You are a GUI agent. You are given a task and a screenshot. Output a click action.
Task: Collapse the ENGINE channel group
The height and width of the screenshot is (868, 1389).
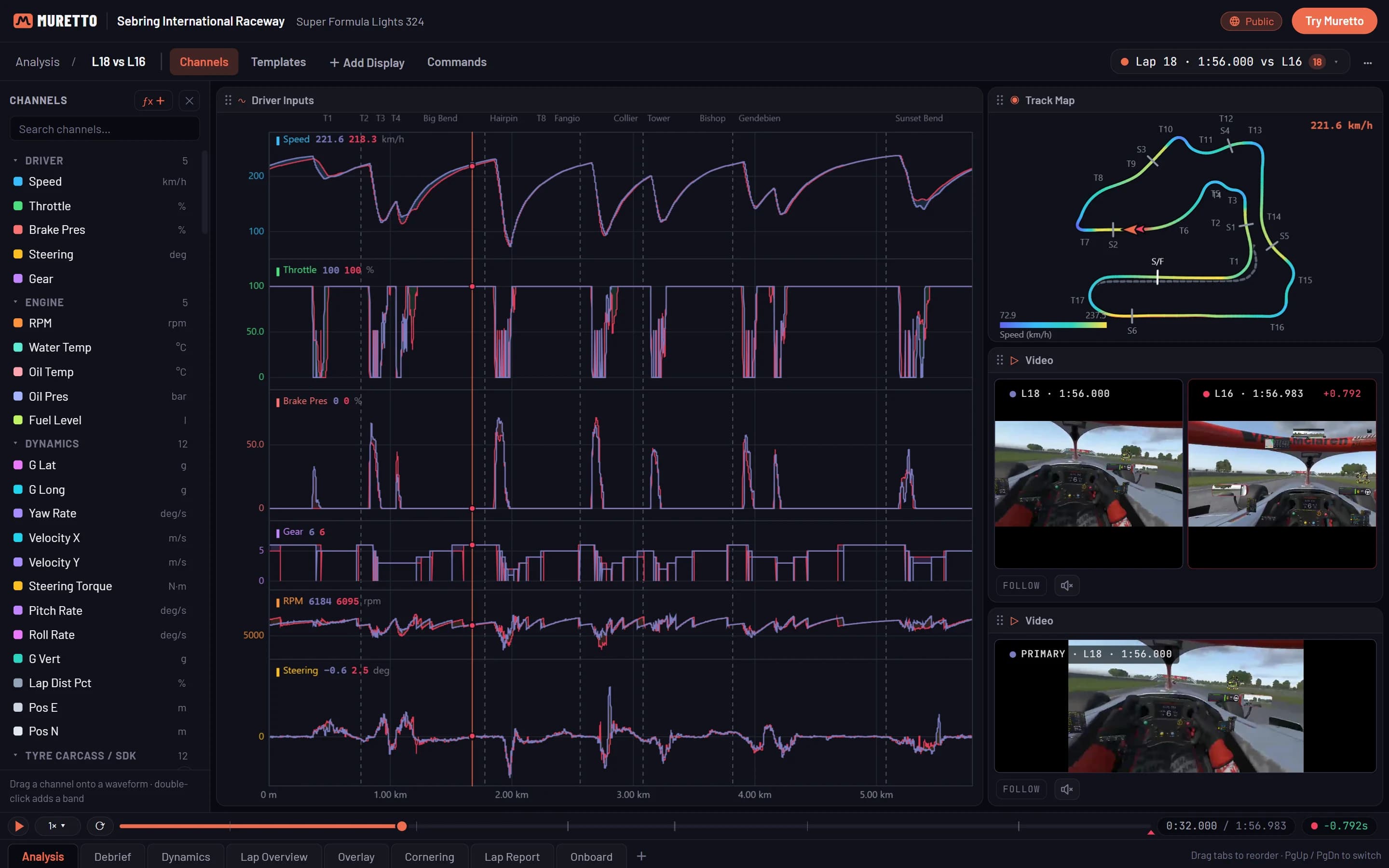[x=15, y=302]
